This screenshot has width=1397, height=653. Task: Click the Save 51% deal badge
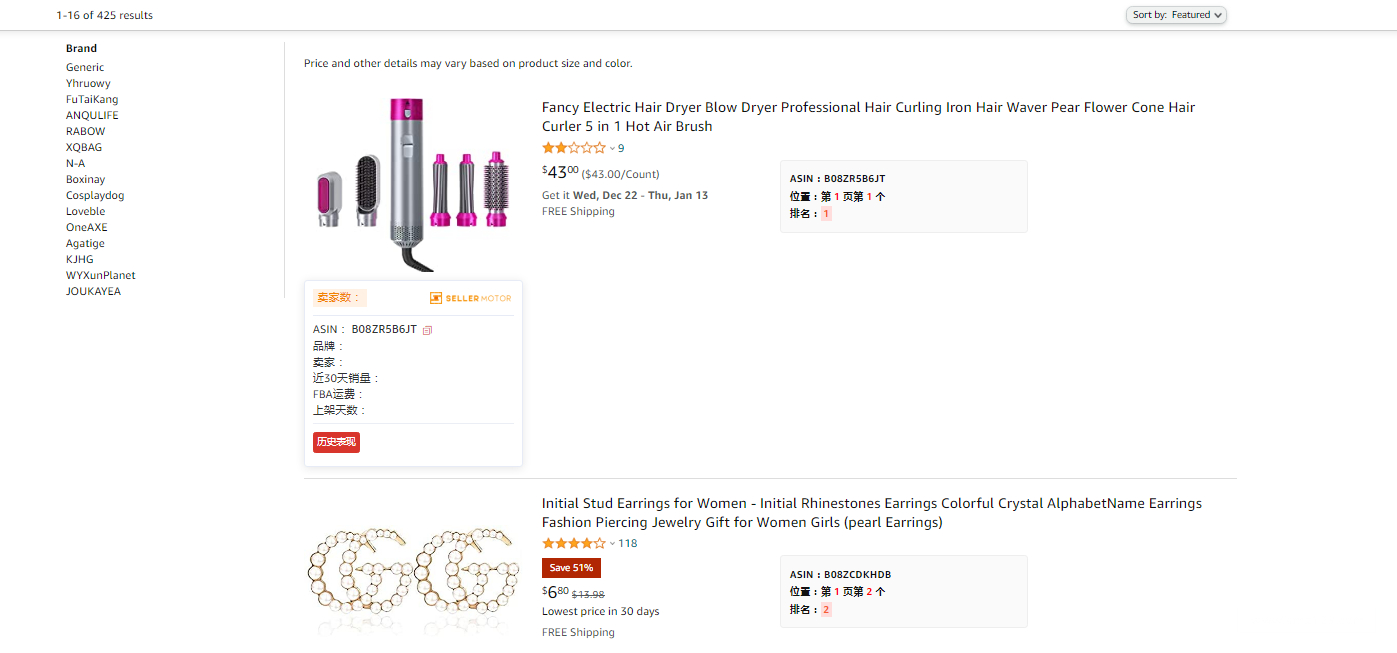click(x=571, y=568)
